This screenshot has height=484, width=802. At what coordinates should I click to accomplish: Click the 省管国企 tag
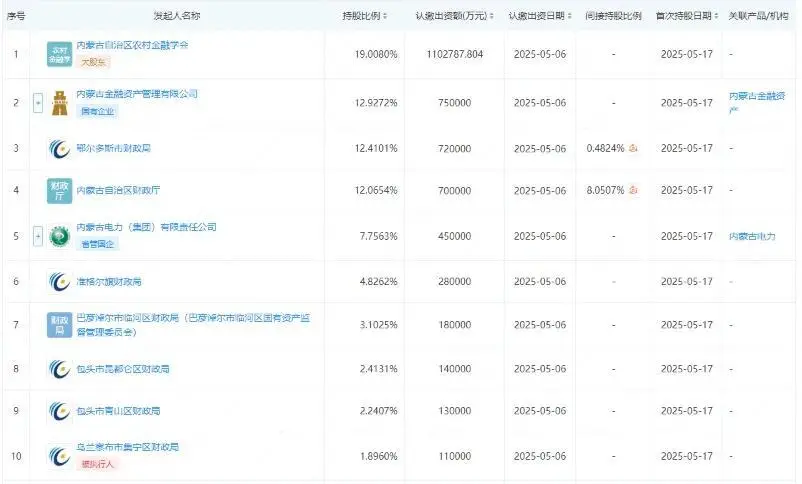(98, 244)
